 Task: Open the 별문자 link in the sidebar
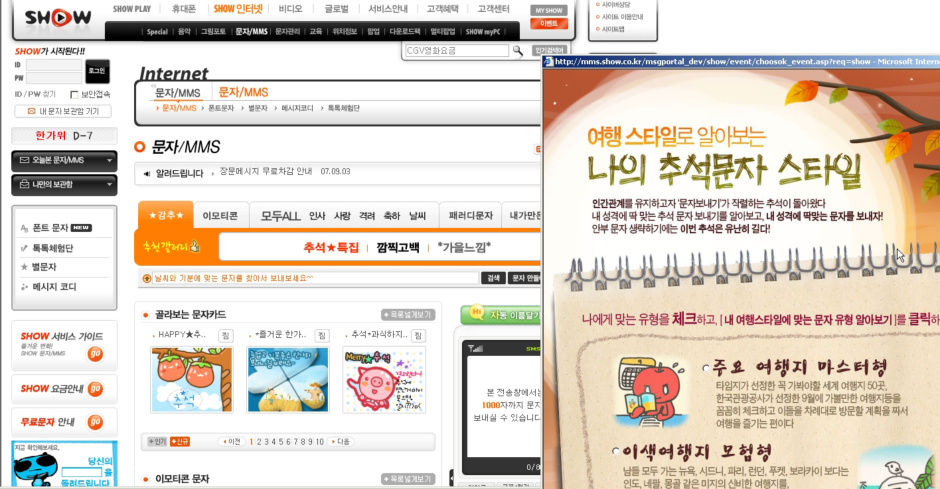44,267
